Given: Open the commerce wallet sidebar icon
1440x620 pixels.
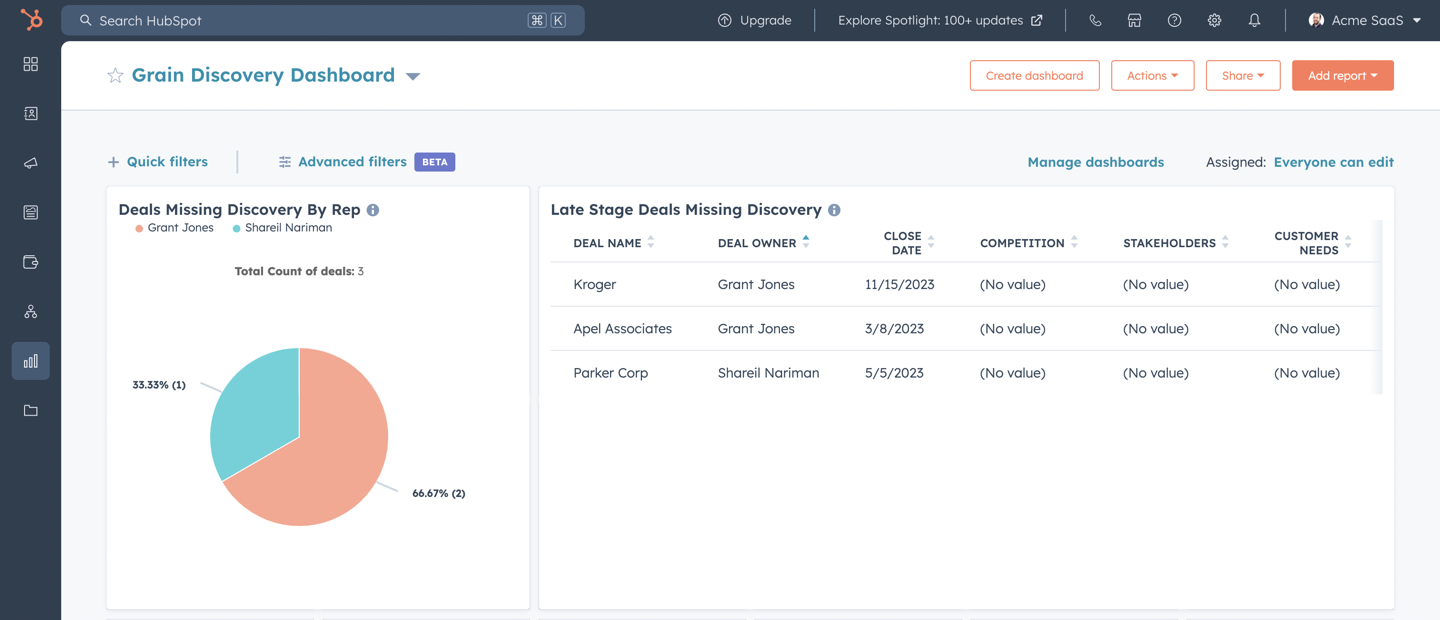Looking at the screenshot, I should (31, 262).
